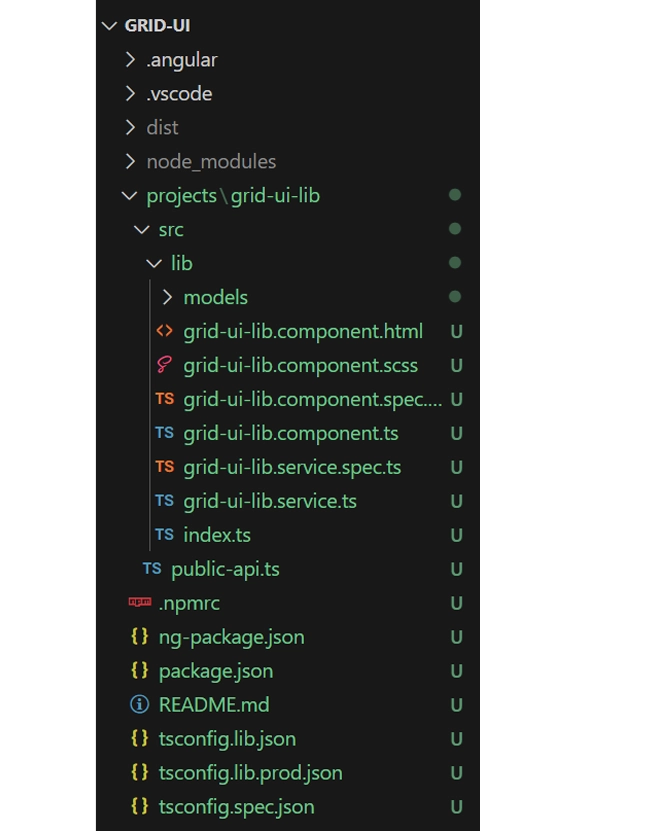Select the dist folder name
Screen dimensions: 645x831
(162, 128)
